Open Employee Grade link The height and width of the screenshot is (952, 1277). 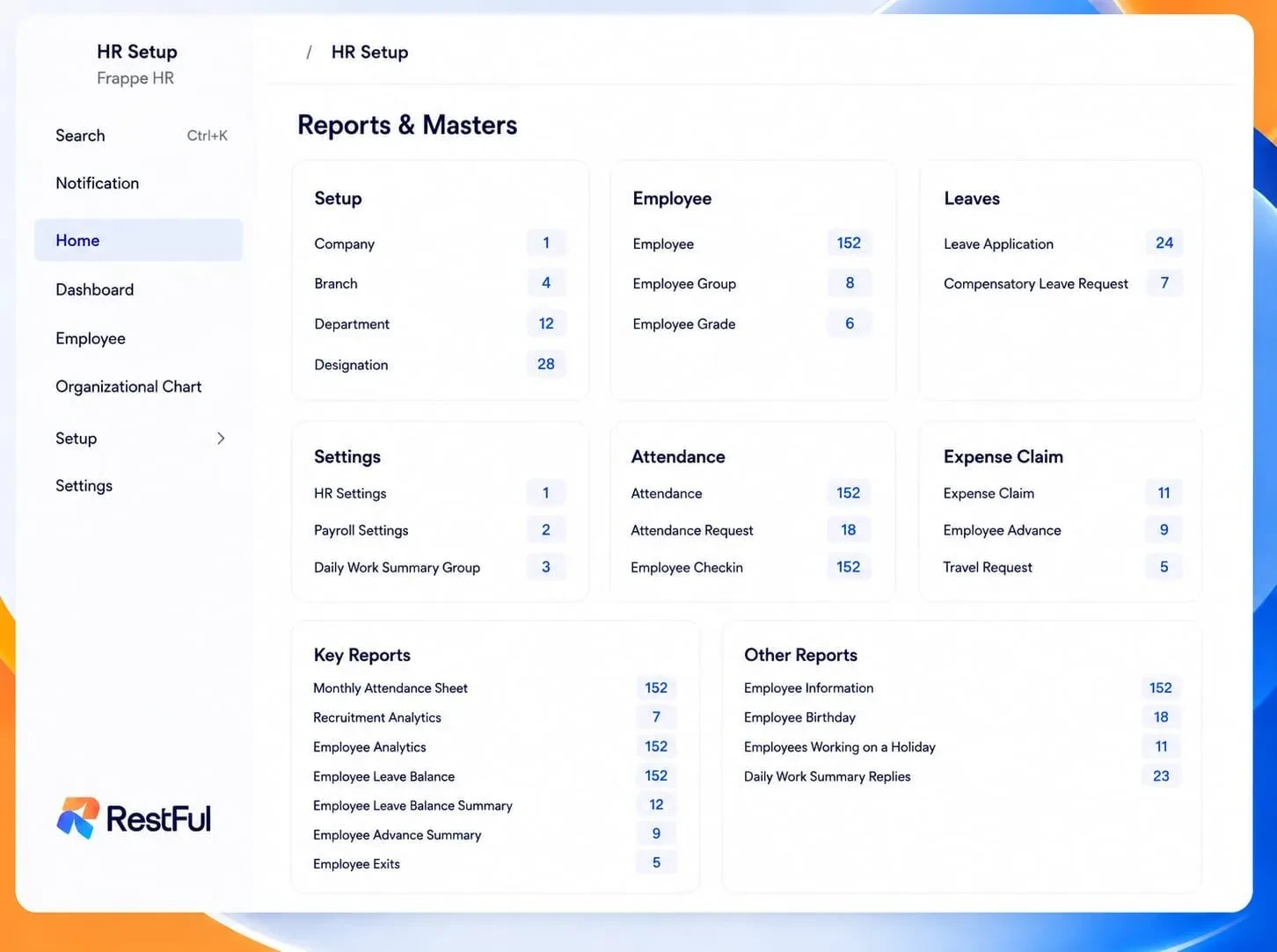[684, 323]
